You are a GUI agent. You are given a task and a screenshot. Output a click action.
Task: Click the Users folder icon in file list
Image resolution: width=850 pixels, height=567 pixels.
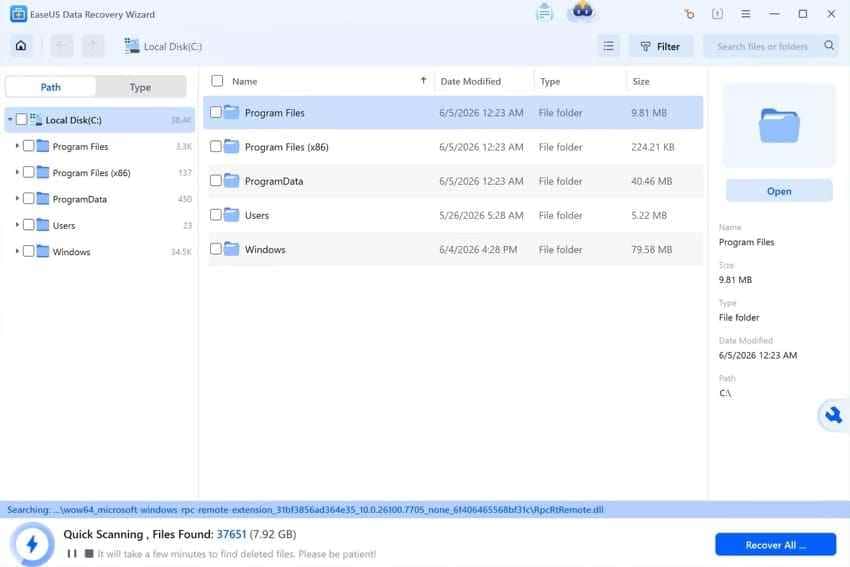[x=231, y=215]
